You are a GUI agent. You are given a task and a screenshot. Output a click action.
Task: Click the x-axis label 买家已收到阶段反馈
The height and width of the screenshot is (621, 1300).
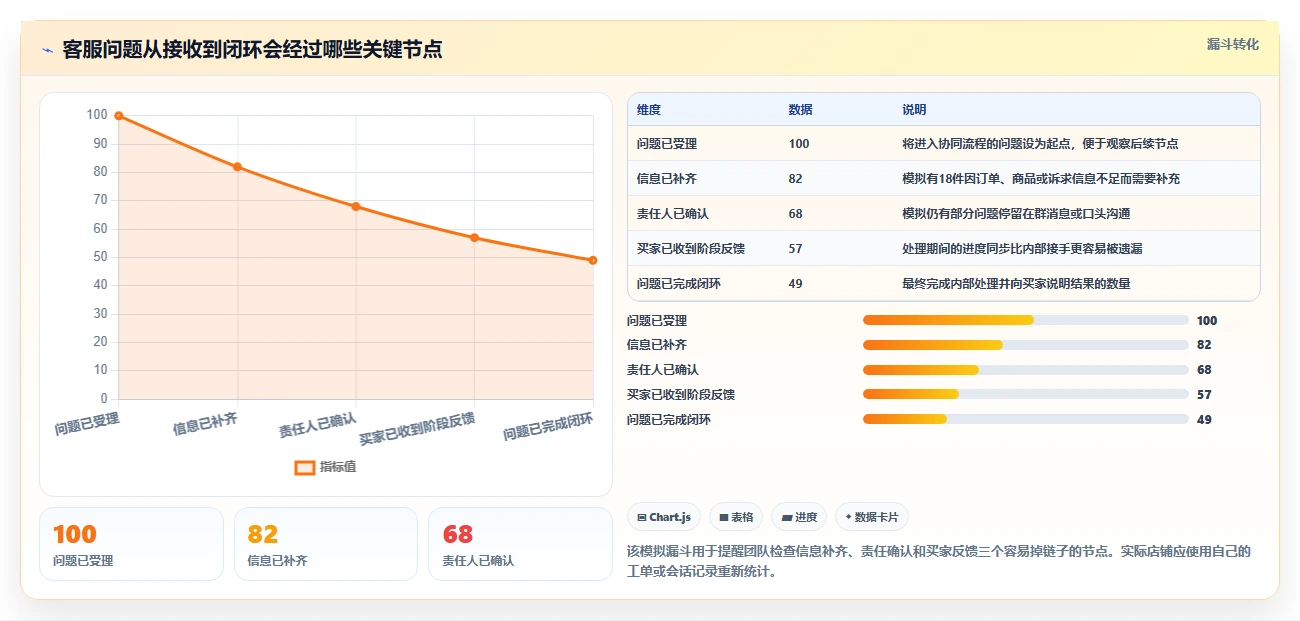(x=417, y=428)
